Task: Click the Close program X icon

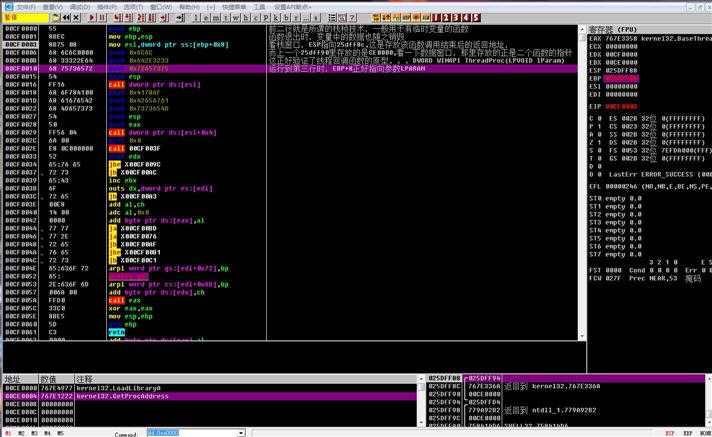Action: [x=76, y=18]
